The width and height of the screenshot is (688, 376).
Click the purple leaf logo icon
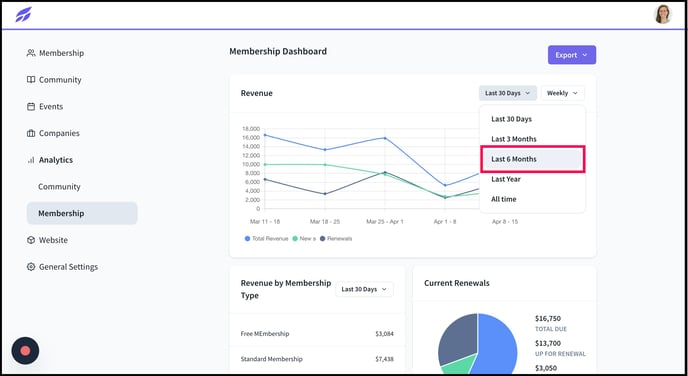tap(23, 14)
